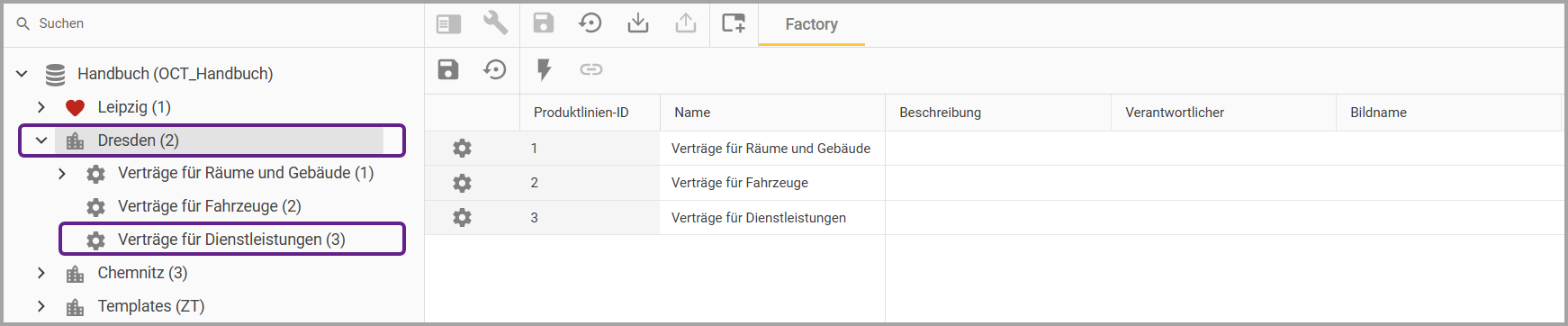Click the download import icon
Viewport: 1568px width, 326px height.
tap(638, 23)
